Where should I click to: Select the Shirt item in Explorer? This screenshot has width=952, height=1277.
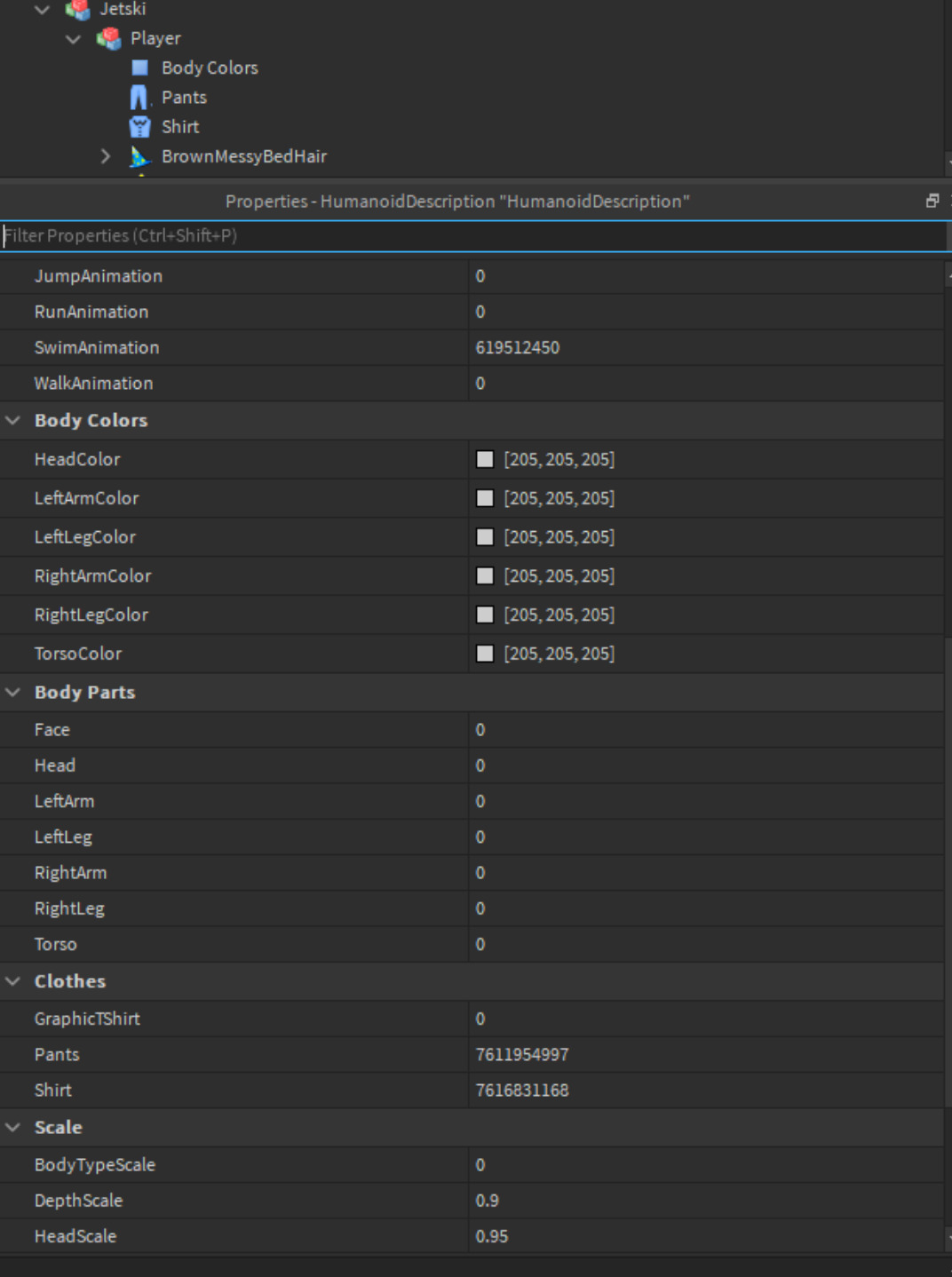tap(179, 126)
